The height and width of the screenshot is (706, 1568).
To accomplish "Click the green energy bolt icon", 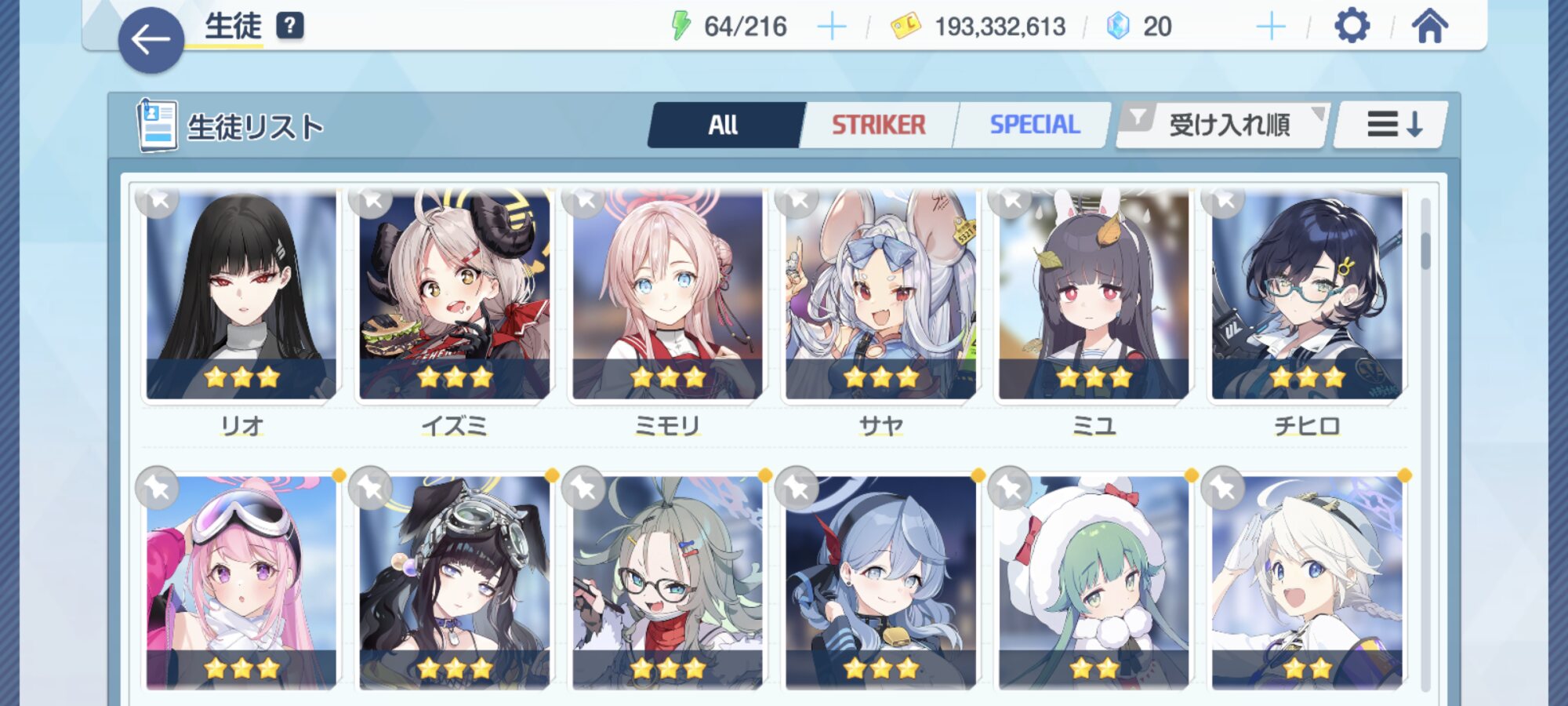I will tap(681, 26).
